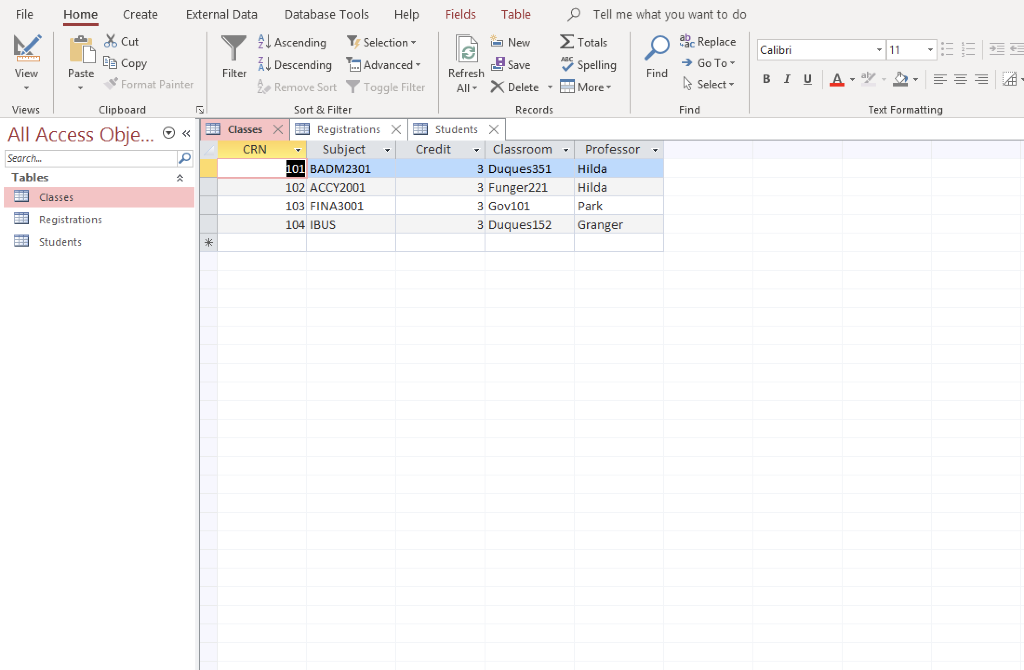Activate the Format Painter
Screen dimensions: 1024x670
tap(149, 84)
